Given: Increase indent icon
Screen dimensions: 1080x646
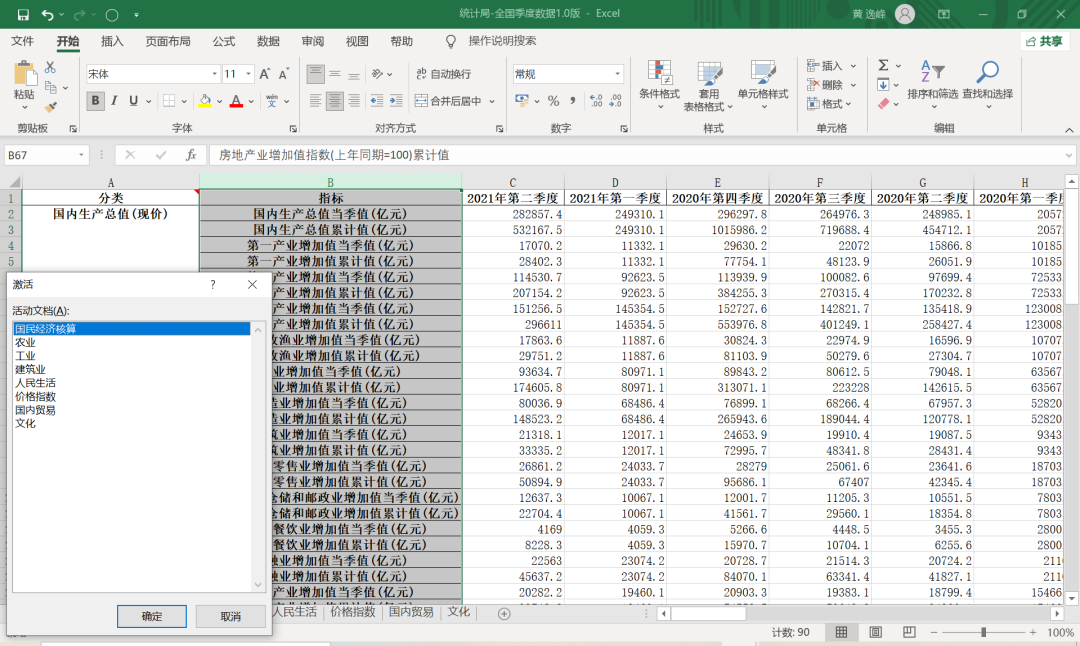Looking at the screenshot, I should (x=396, y=101).
